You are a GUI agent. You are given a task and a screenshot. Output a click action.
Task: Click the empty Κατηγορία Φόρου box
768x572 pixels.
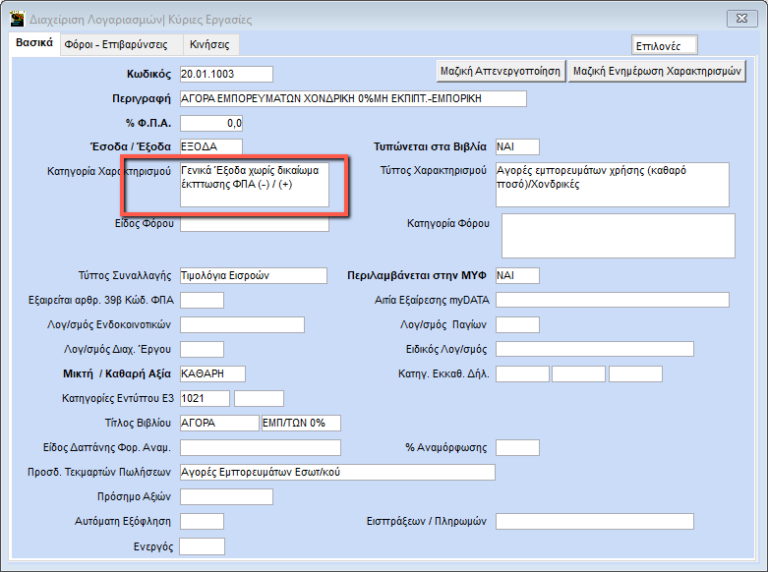tap(617, 235)
